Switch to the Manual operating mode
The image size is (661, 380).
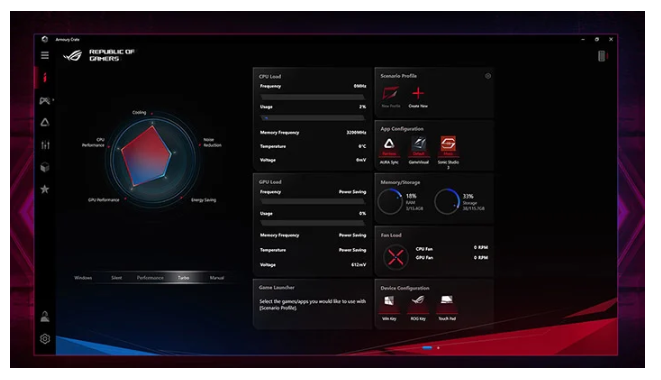(x=217, y=278)
